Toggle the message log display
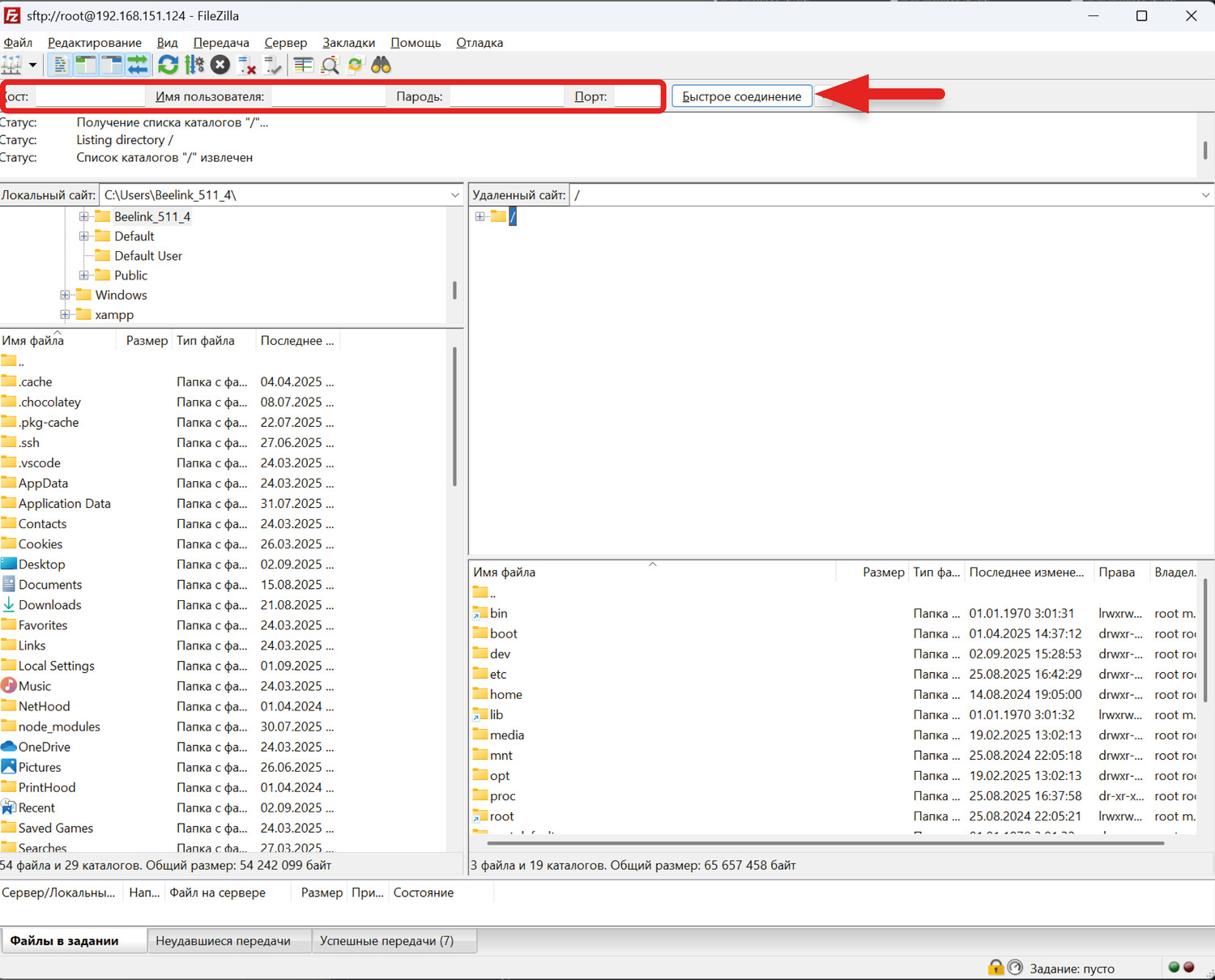 (60, 65)
